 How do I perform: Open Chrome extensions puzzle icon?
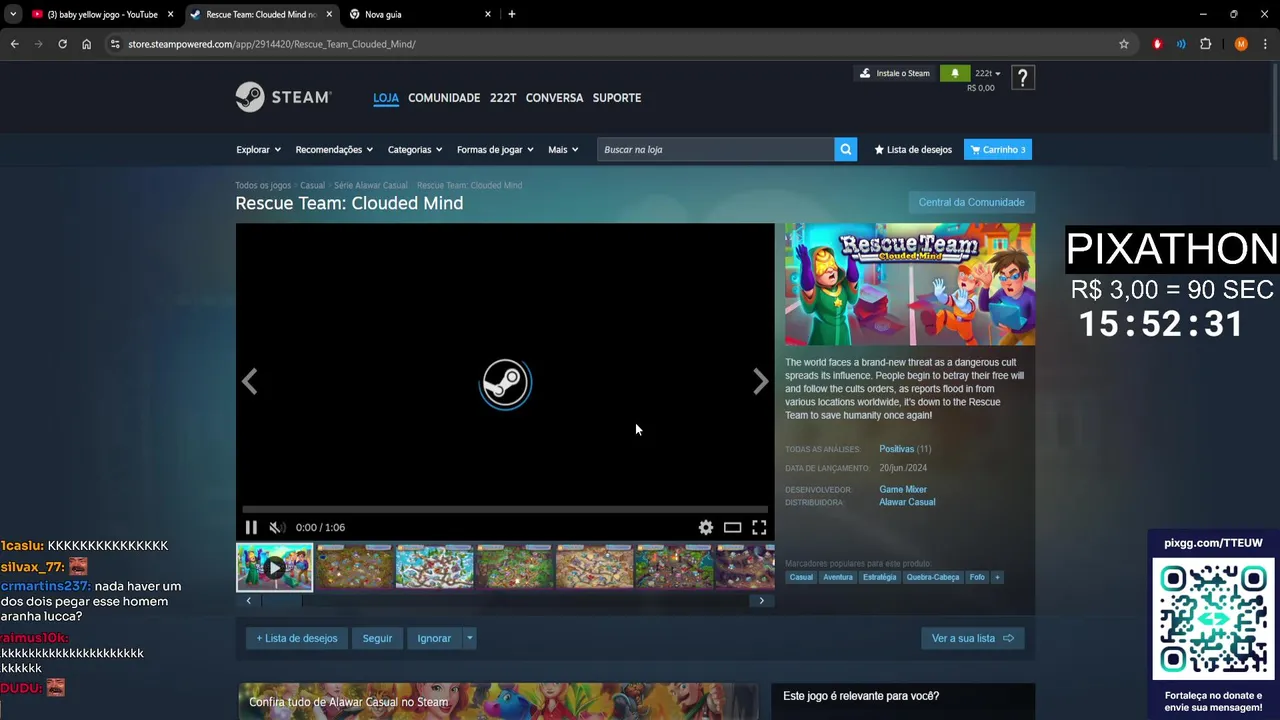click(x=1205, y=44)
